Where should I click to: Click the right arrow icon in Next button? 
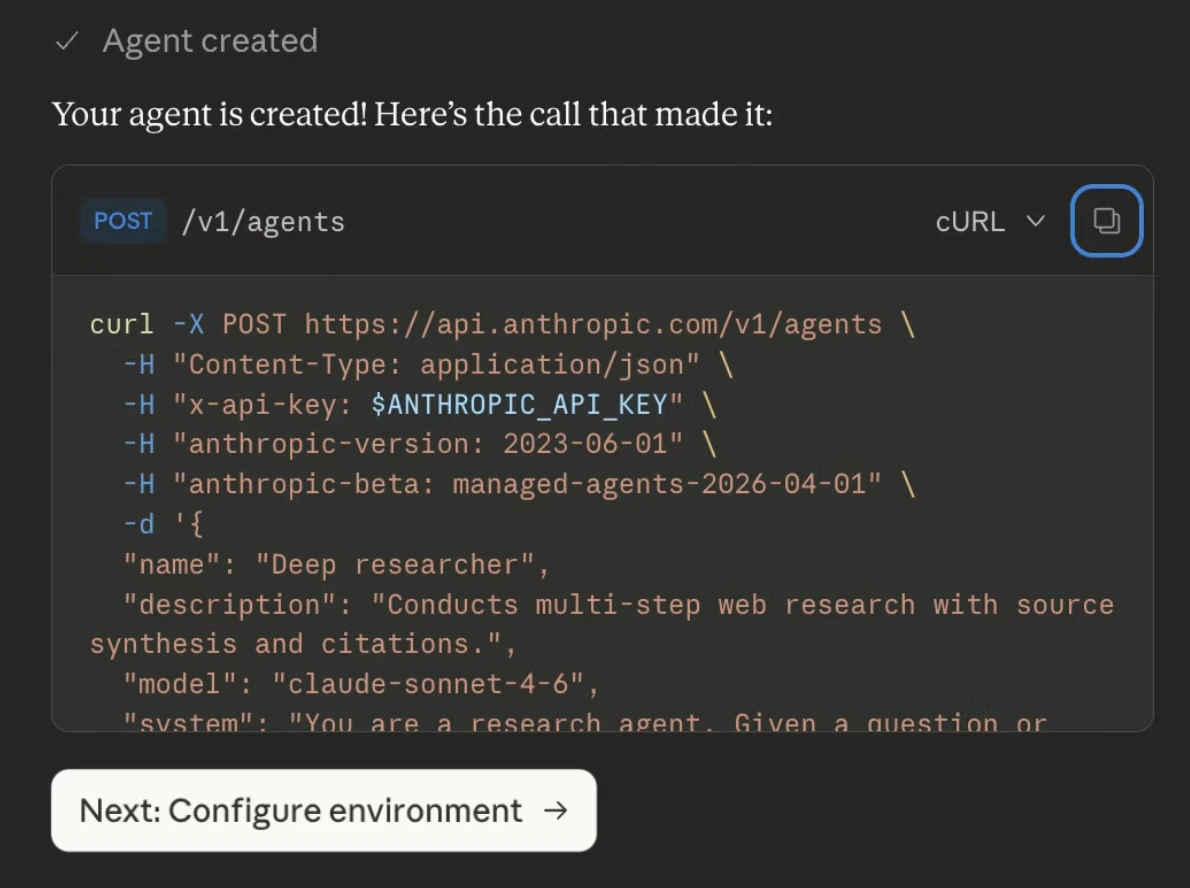[x=556, y=811]
